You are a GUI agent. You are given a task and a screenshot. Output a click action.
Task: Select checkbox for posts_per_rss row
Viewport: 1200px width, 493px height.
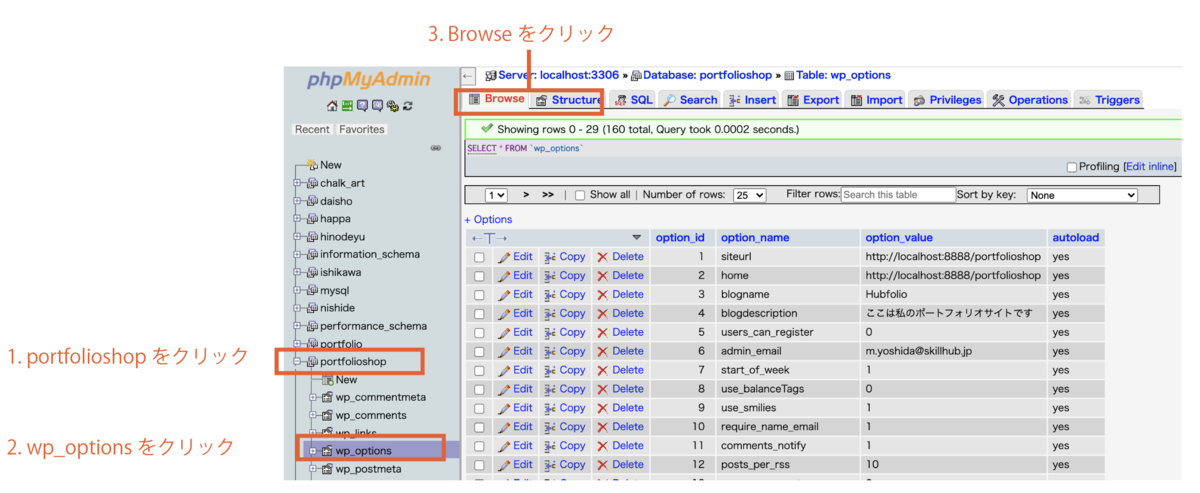click(x=479, y=465)
